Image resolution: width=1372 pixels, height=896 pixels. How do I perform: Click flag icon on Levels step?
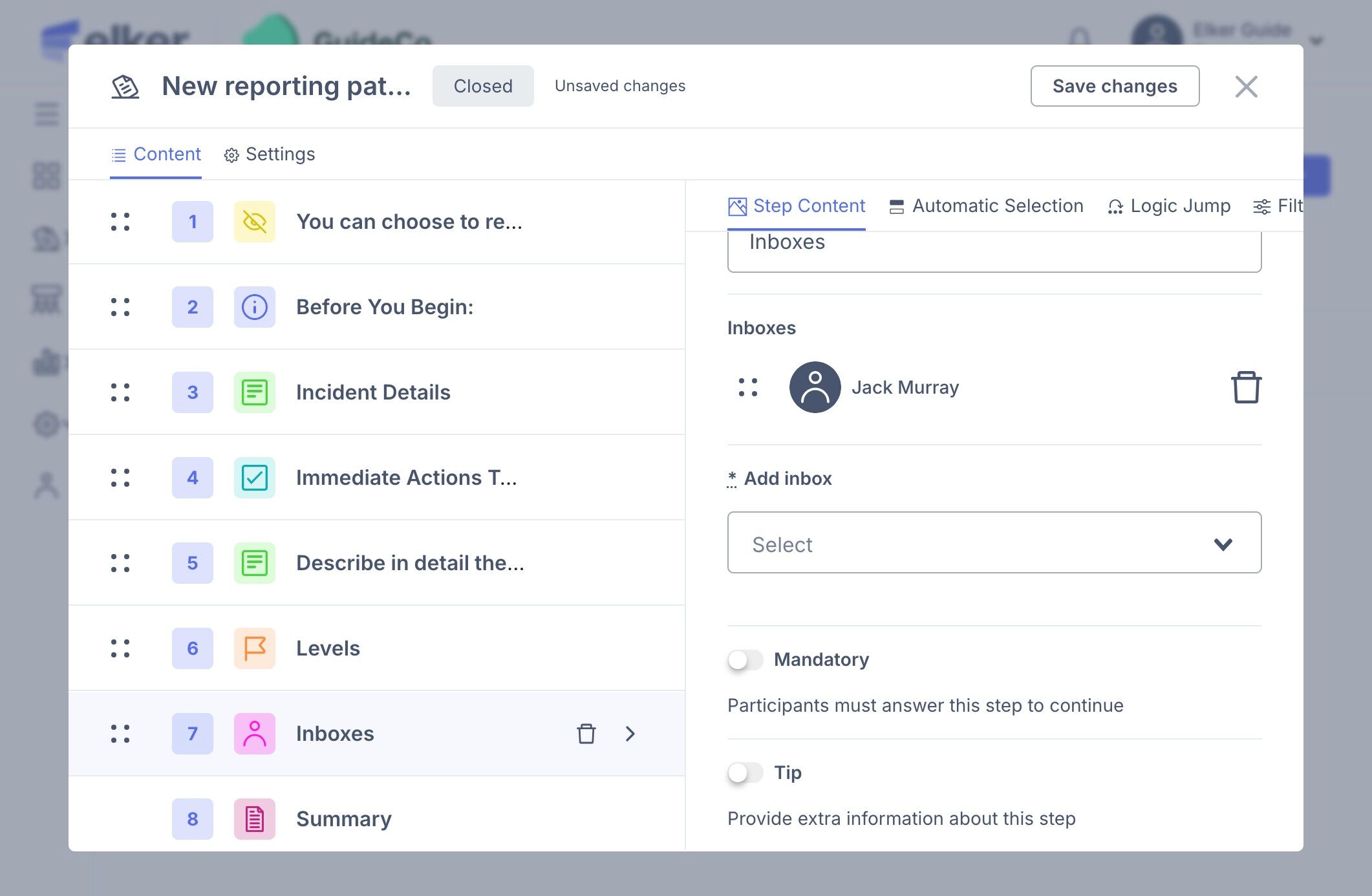[x=254, y=648]
